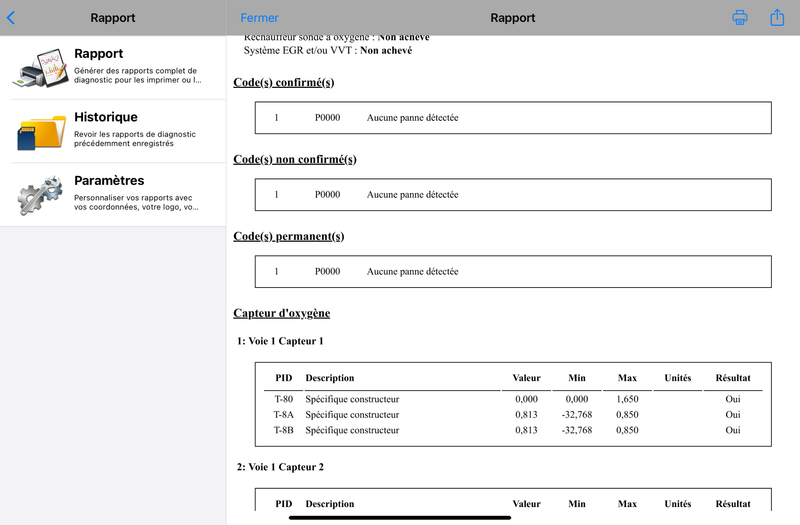The height and width of the screenshot is (525, 800).
Task: Click the Capteur d'oxygène heading
Action: [282, 313]
